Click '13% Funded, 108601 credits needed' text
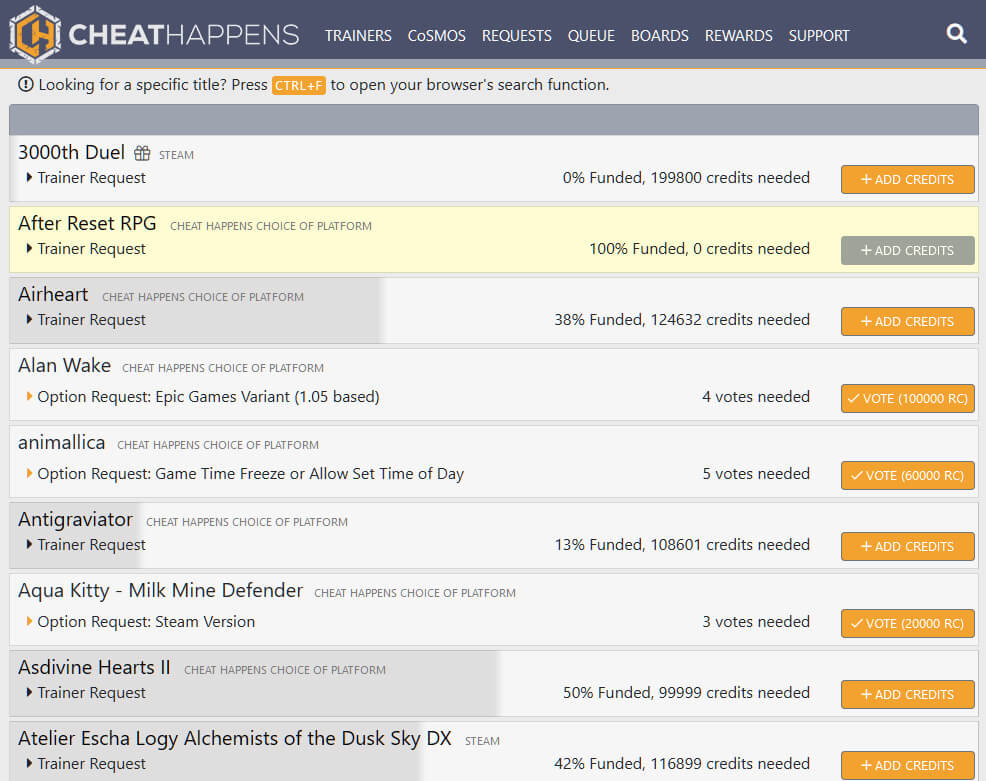The image size is (986, 781). (x=682, y=545)
